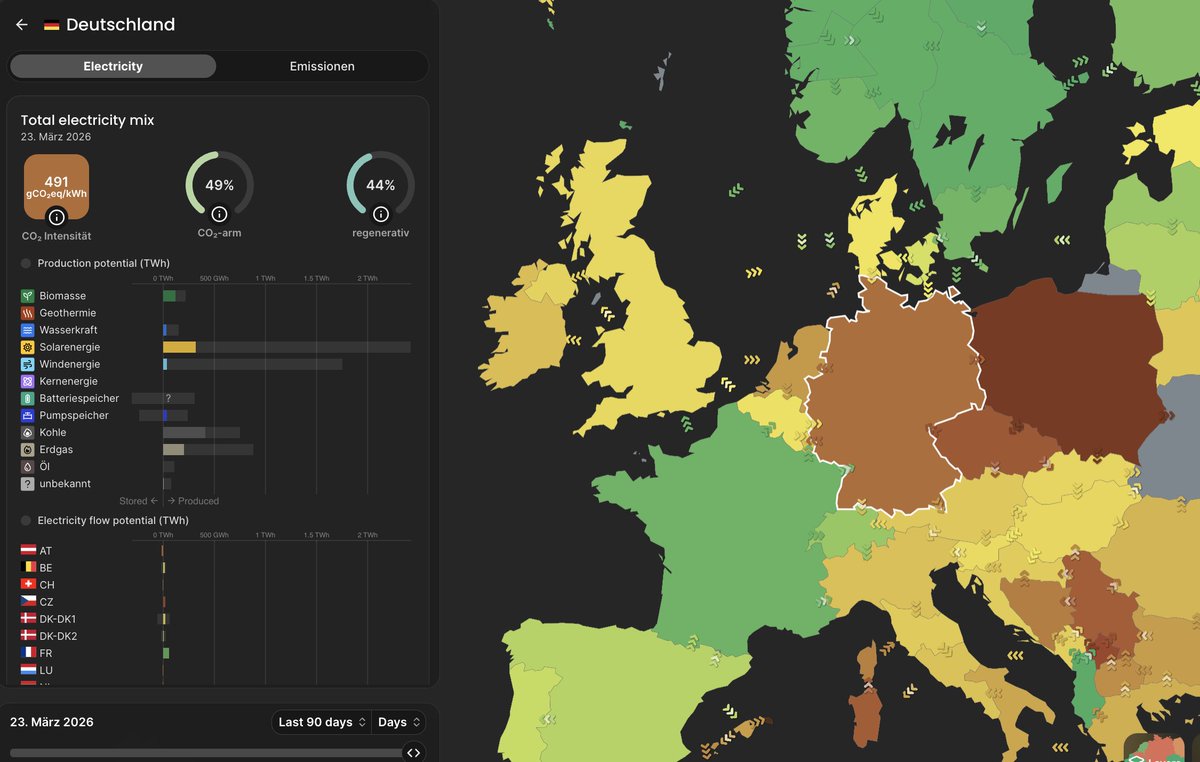This screenshot has width=1200, height=762.
Task: Click the Luxembourg flag icon for LU
Action: 28,670
